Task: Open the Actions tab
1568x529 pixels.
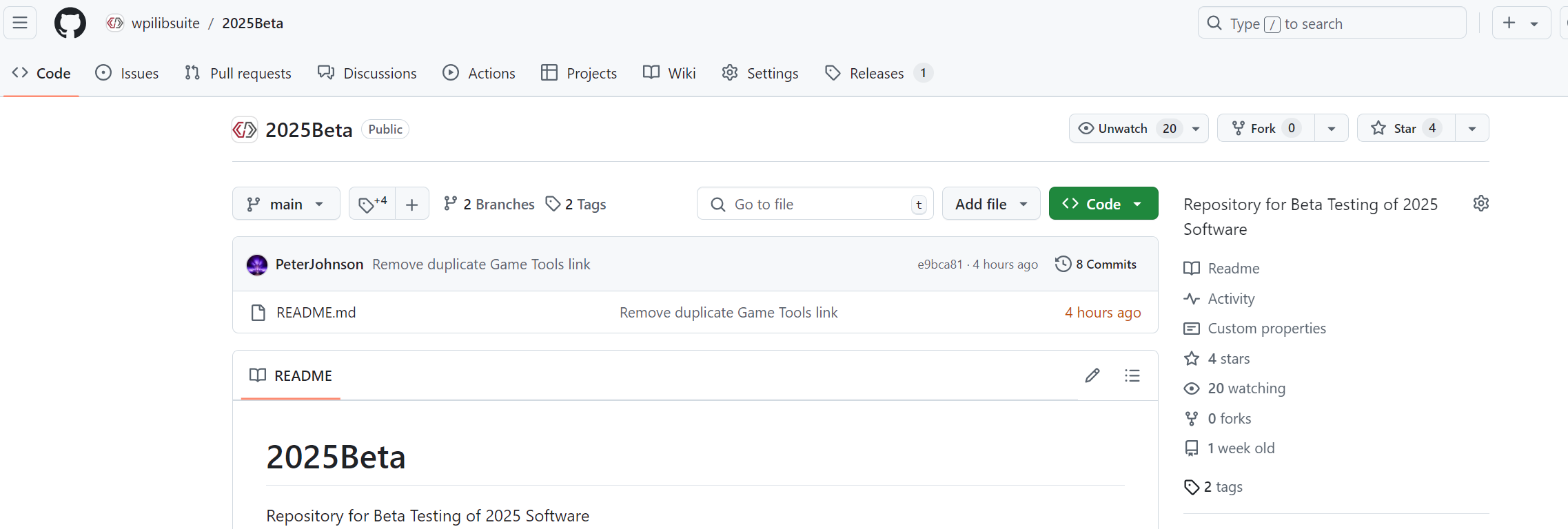Action: pos(479,73)
